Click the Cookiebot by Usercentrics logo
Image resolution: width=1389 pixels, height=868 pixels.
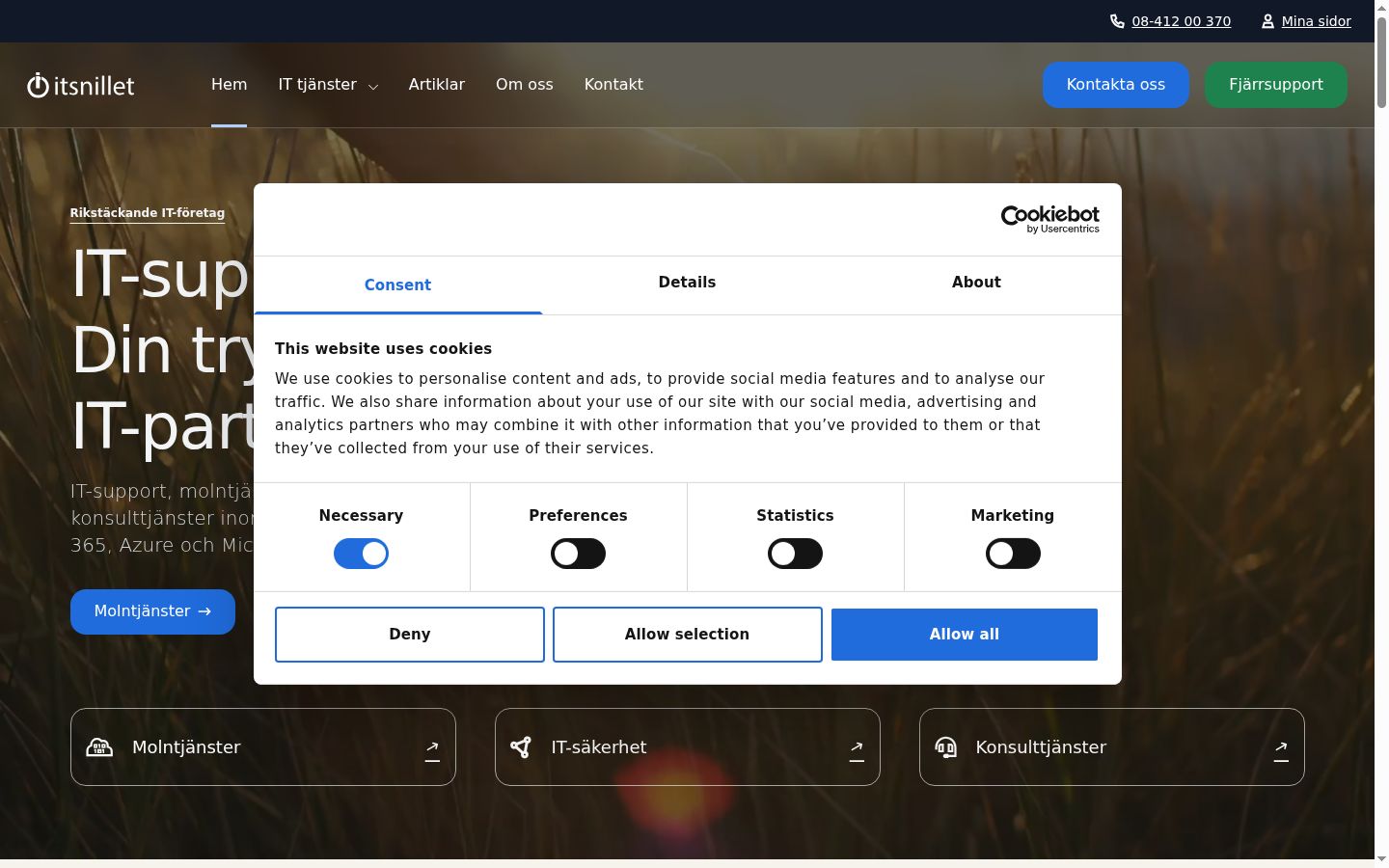[x=1049, y=219]
